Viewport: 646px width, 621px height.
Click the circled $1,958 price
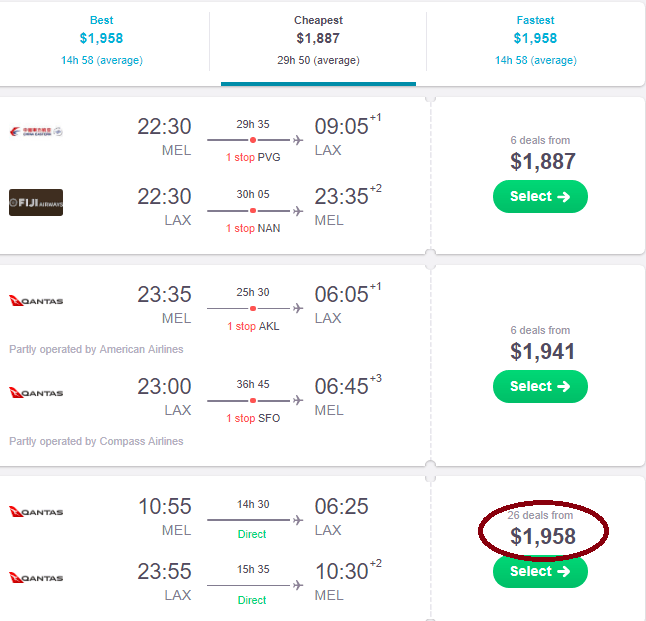point(543,536)
